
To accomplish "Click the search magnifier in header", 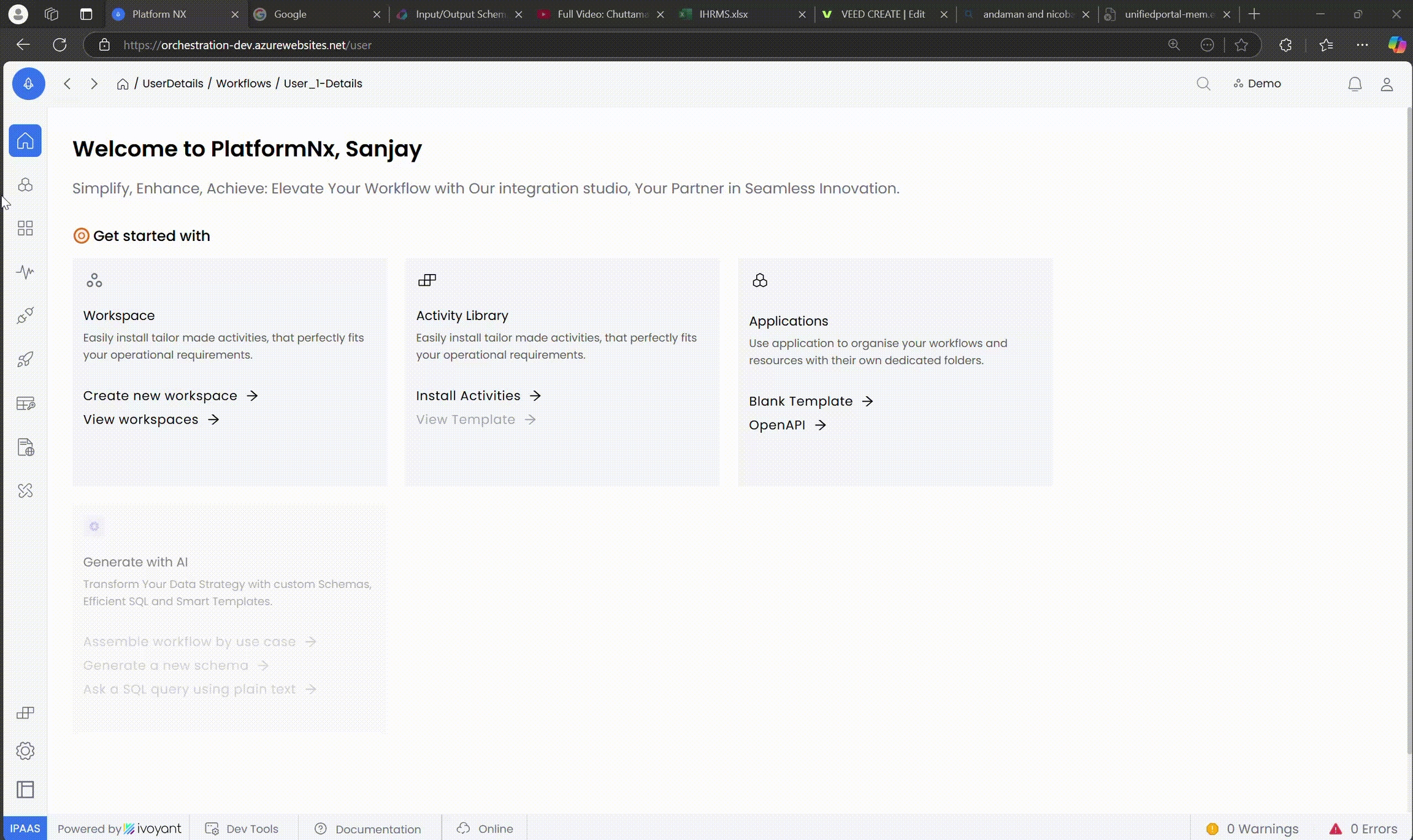I will (1203, 84).
